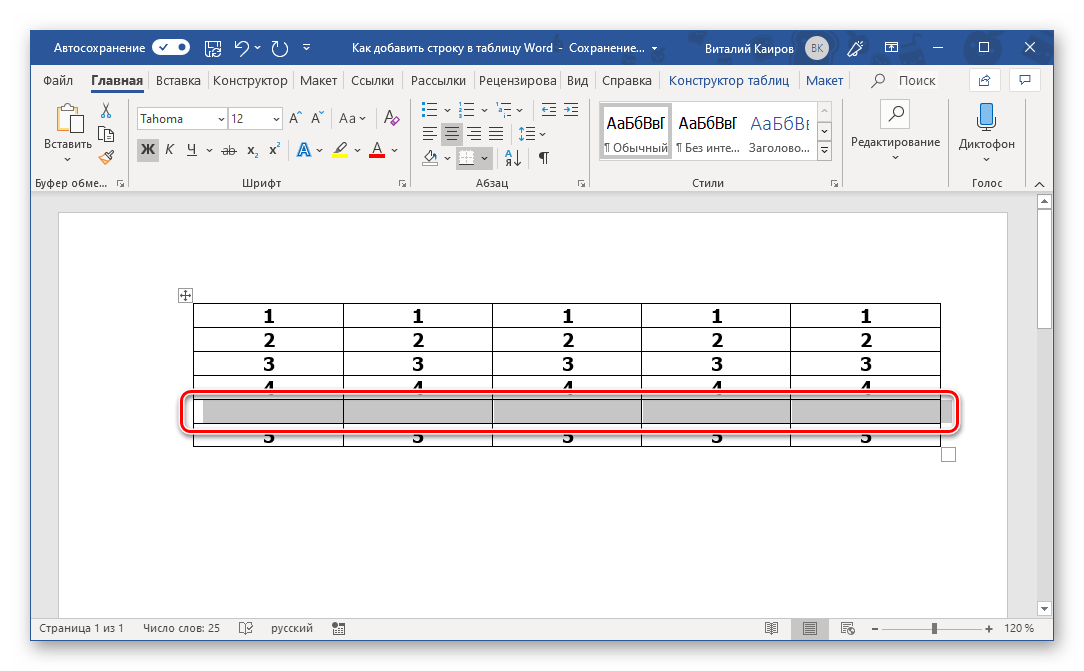The image size is (1084, 671).
Task: Switch to the Вставка tab
Action: tap(178, 80)
